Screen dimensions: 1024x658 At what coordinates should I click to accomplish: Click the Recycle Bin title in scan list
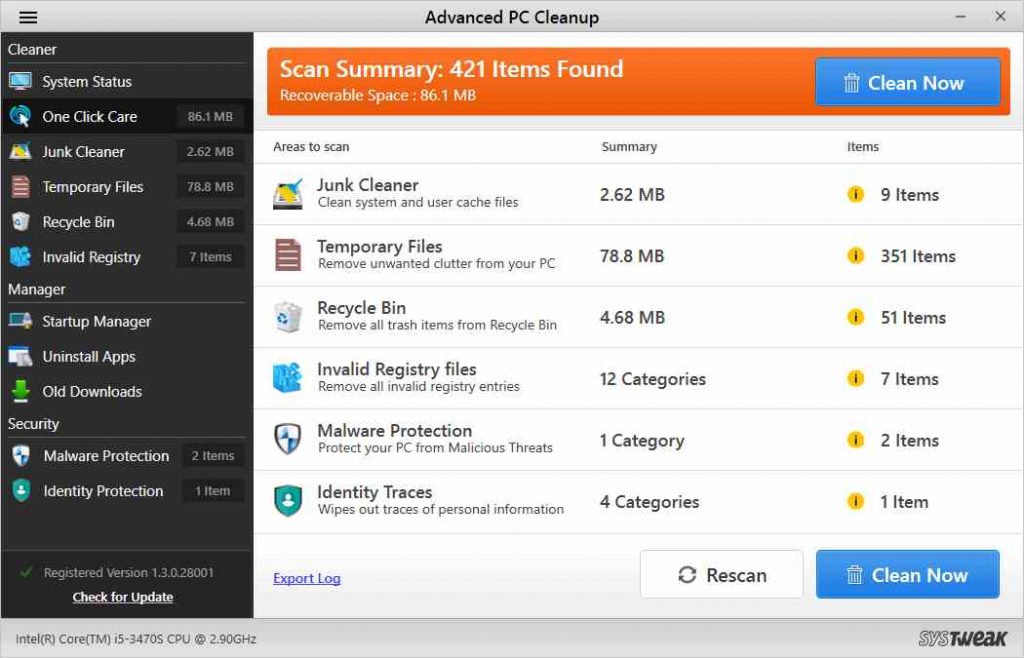pyautogui.click(x=361, y=307)
